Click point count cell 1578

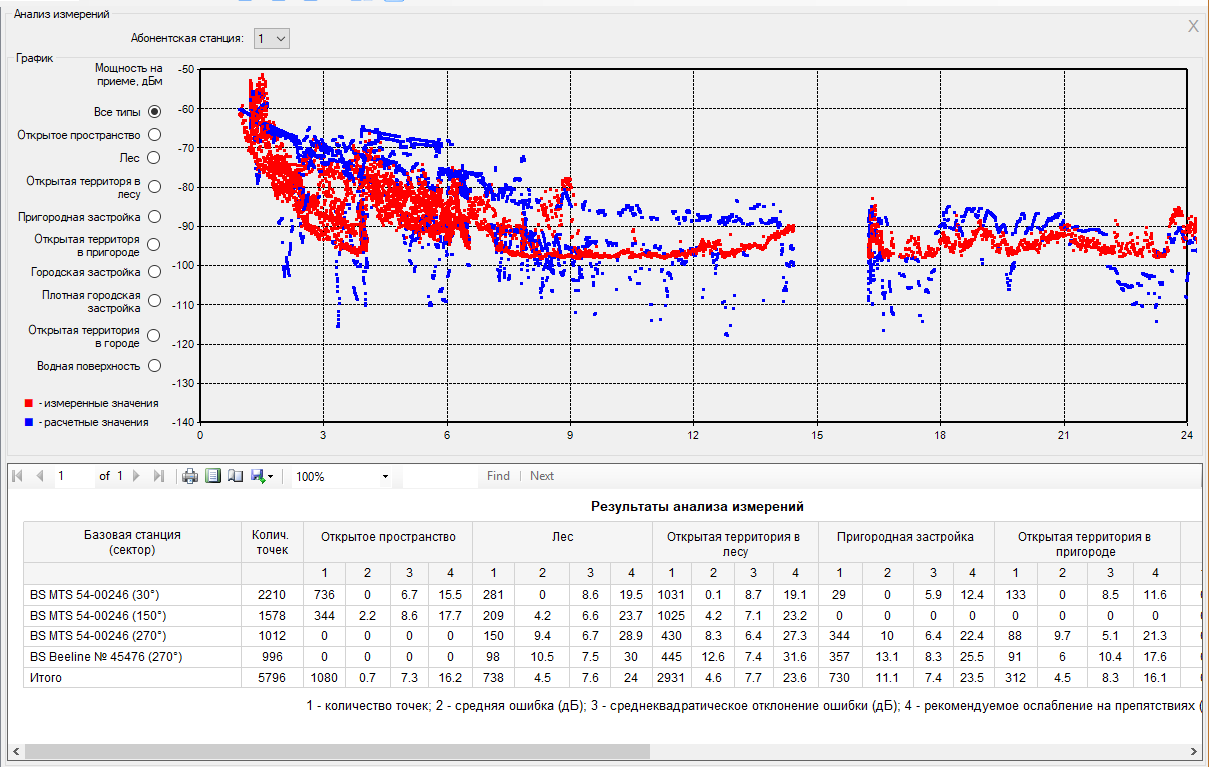tap(272, 615)
